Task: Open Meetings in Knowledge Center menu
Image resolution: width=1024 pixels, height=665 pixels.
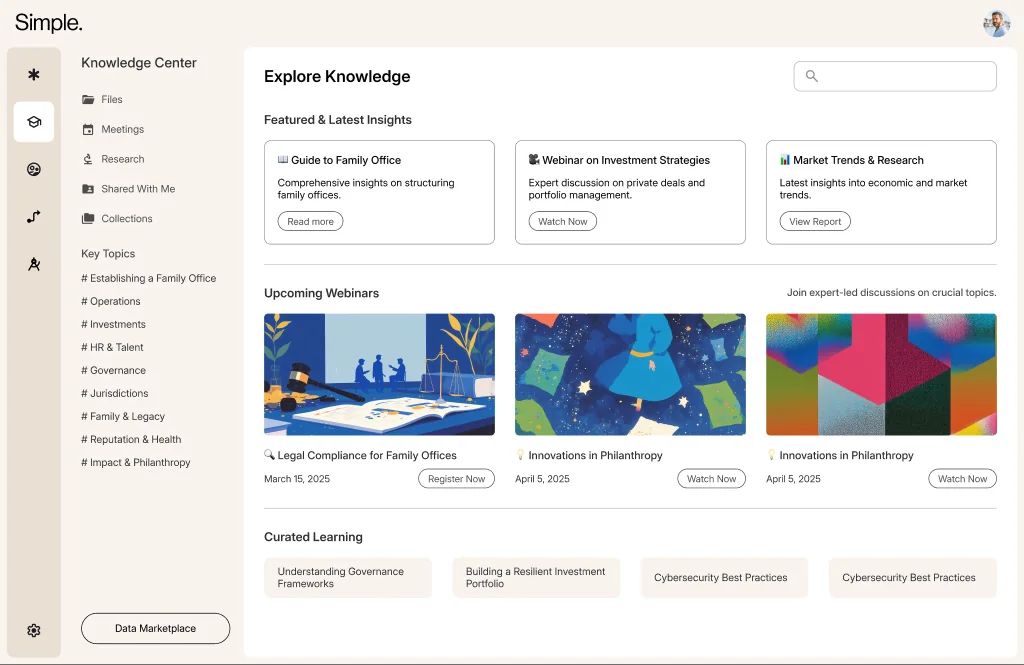Action: [122, 129]
